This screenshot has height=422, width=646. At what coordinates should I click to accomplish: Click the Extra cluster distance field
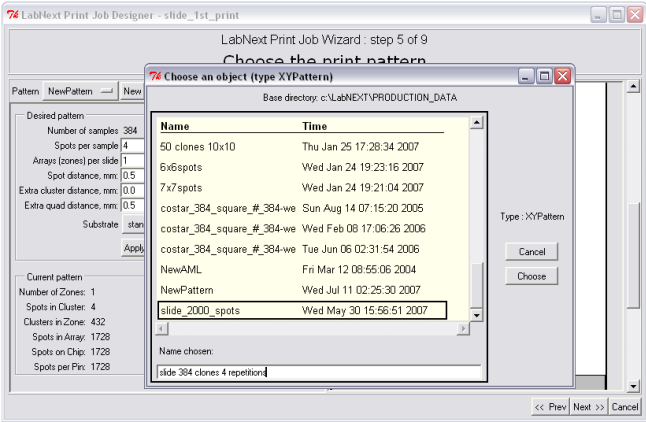point(133,190)
